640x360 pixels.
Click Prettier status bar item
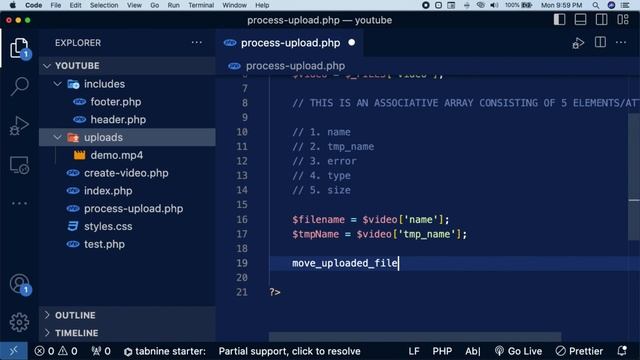[579, 351]
